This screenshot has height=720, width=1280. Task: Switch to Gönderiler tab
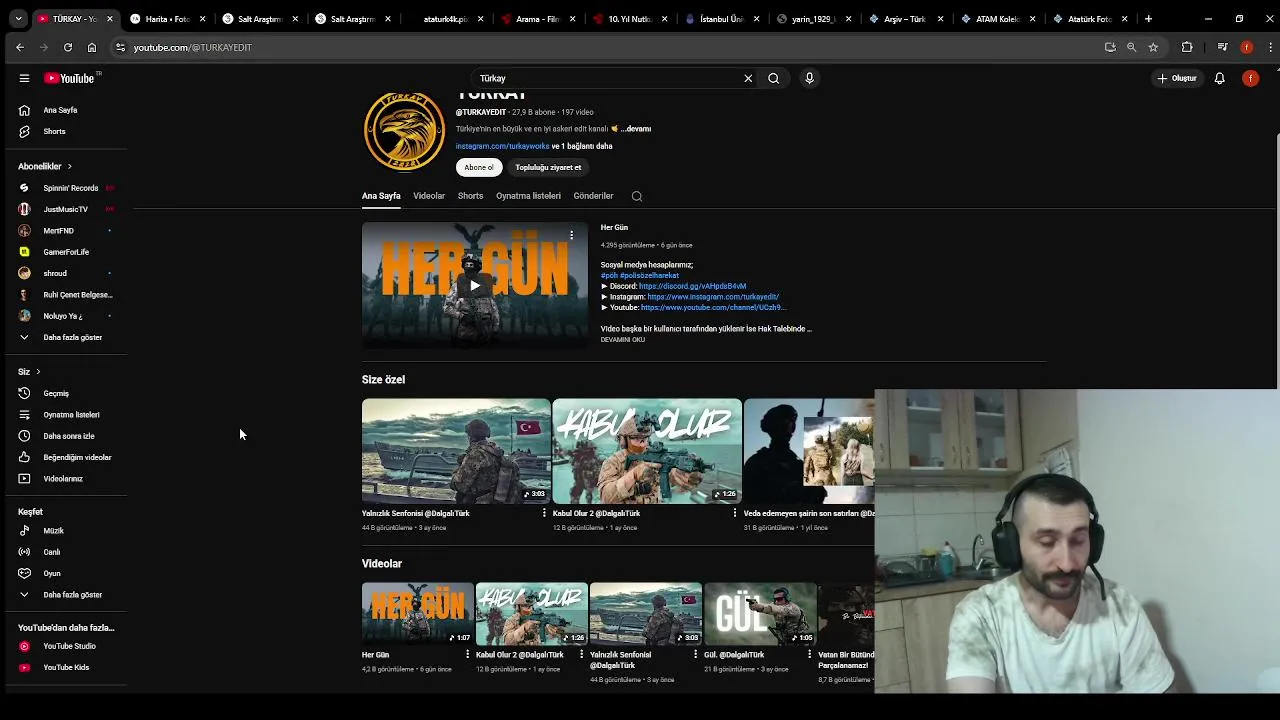[x=593, y=196]
